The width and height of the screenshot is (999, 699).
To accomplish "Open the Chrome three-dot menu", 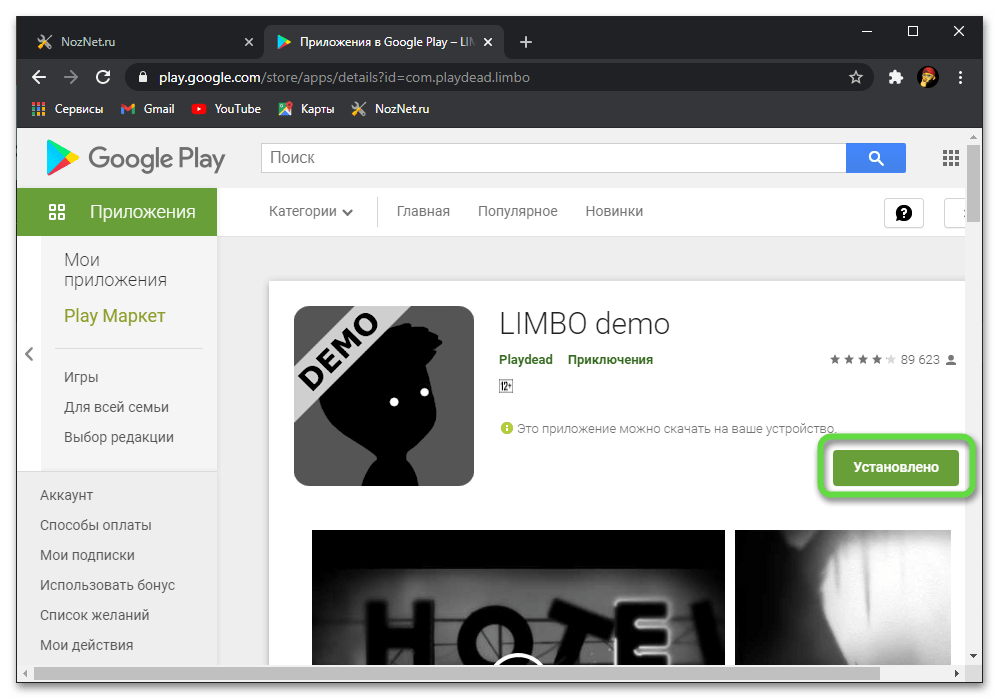I will [x=960, y=77].
